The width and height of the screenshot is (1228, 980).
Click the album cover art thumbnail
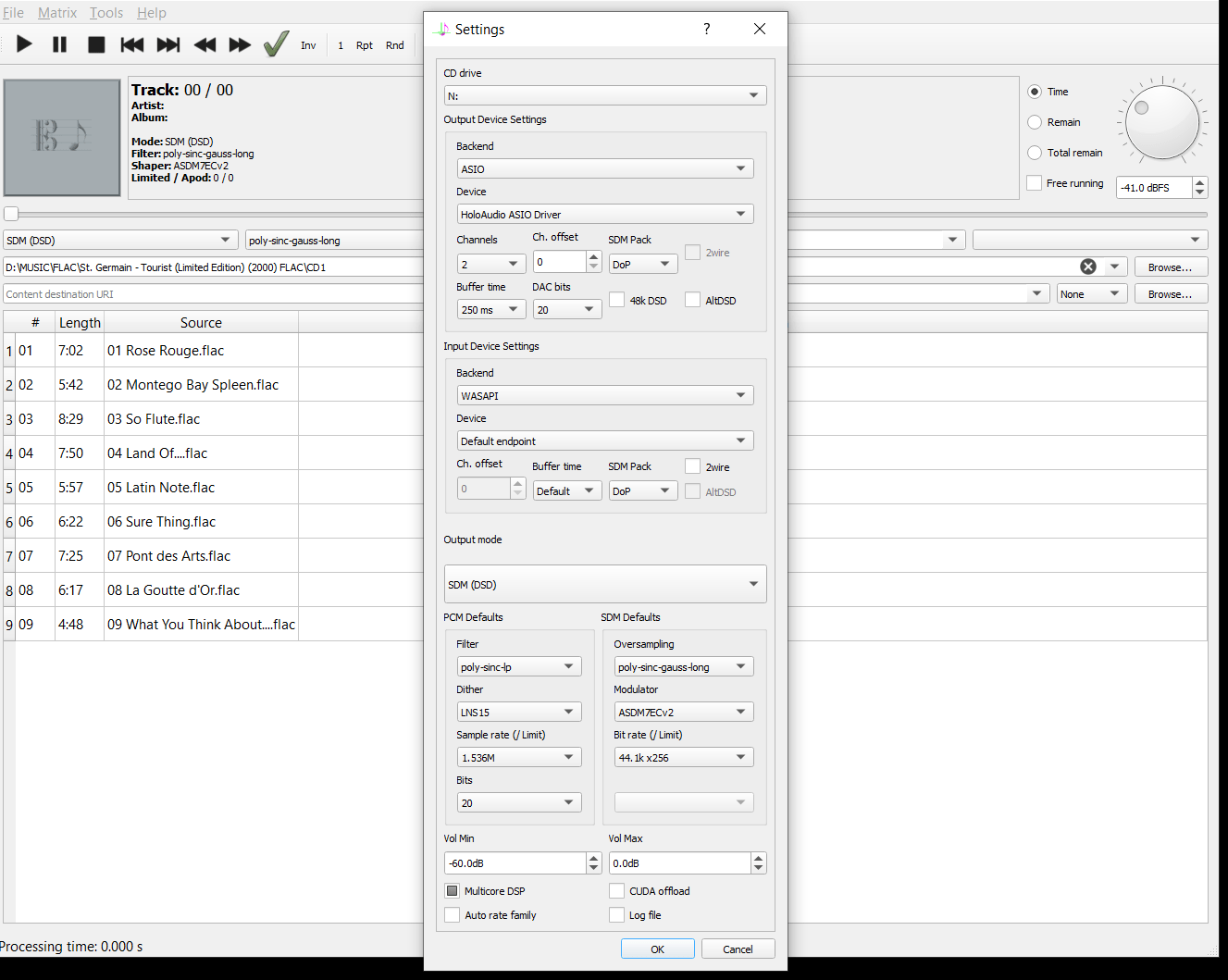pos(62,137)
